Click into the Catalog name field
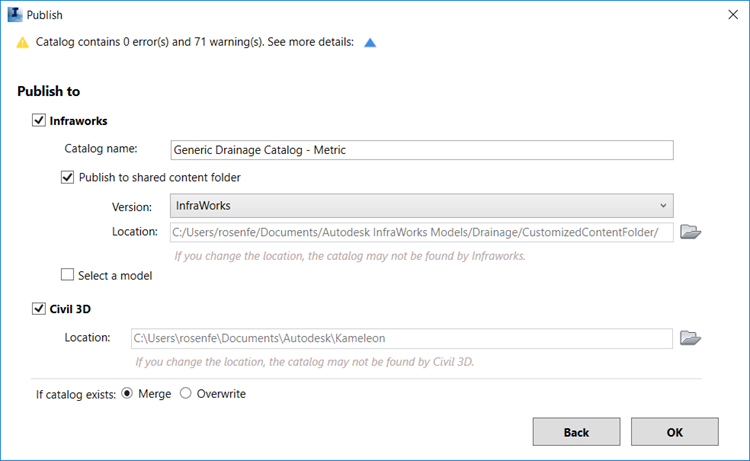 pos(421,150)
